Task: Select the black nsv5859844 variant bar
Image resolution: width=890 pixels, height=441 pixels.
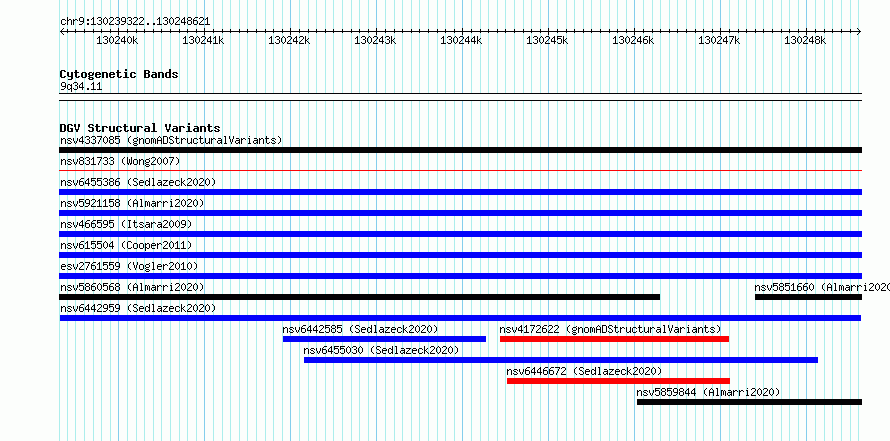Action: pos(749,402)
